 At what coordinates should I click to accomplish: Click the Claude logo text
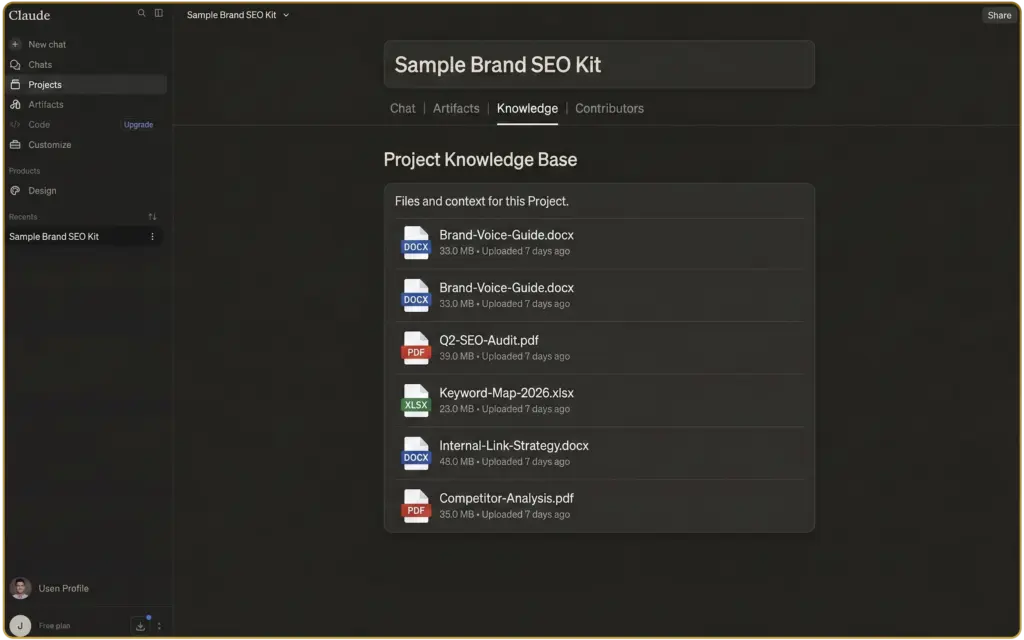pyautogui.click(x=29, y=15)
